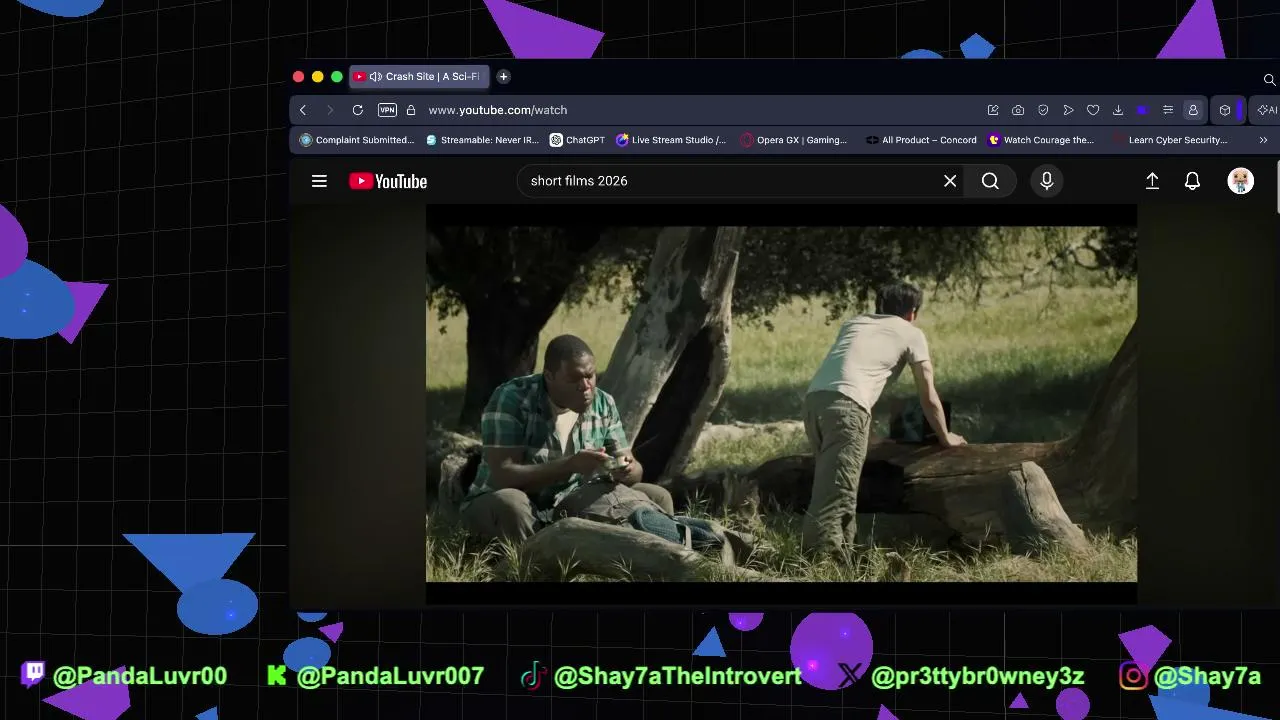Viewport: 1280px width, 720px height.
Task: Toggle the VPN badge in address bar
Action: [387, 110]
